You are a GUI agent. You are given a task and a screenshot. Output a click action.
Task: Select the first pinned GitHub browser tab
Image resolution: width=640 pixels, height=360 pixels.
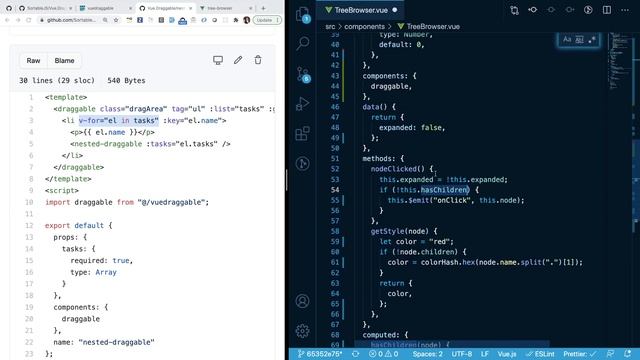click(9, 8)
